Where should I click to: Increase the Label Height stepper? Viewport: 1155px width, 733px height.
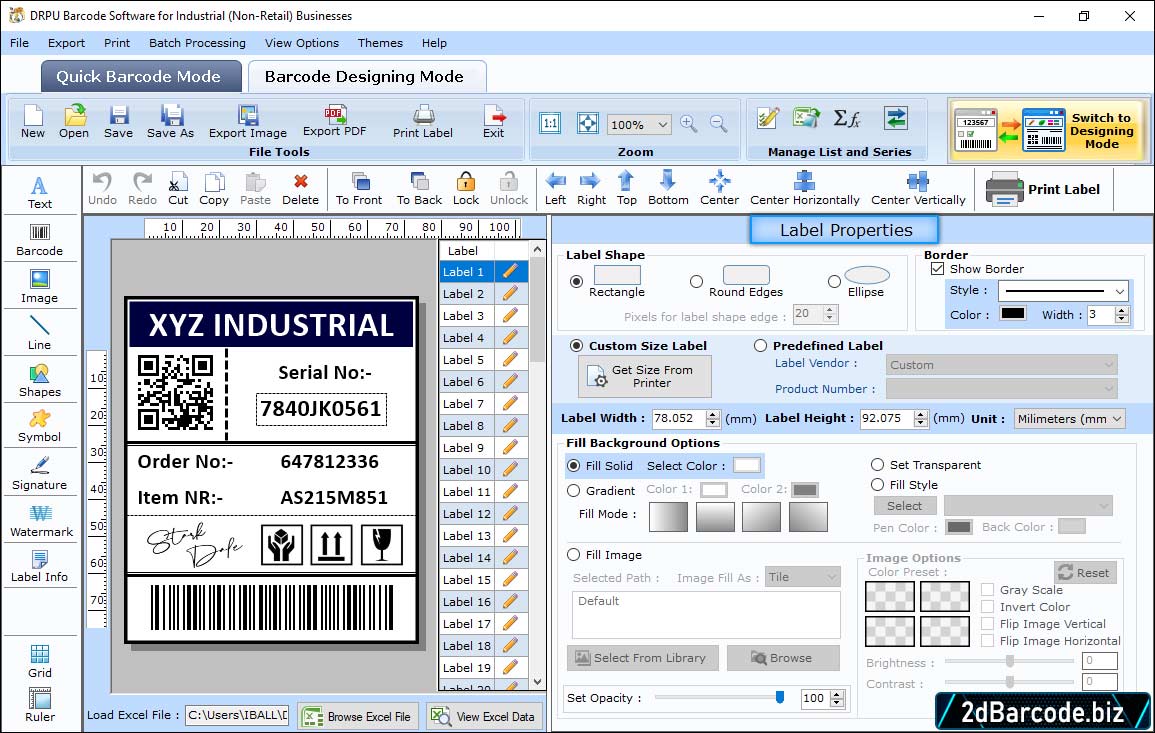pyautogui.click(x=921, y=414)
